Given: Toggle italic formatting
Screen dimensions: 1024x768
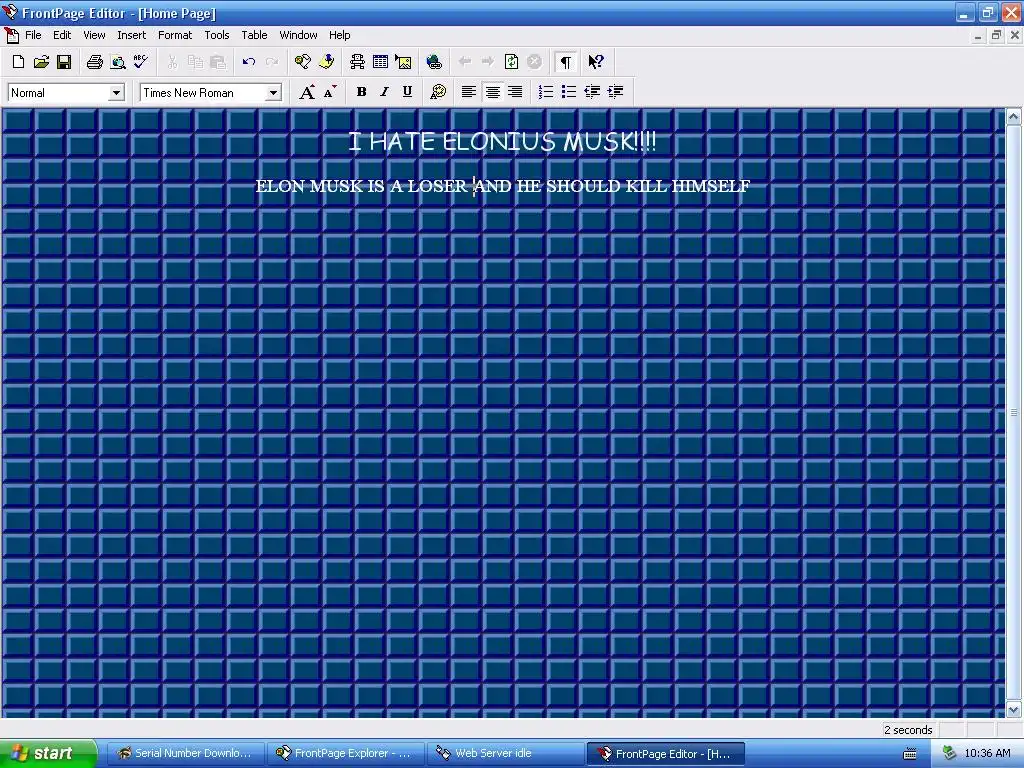Looking at the screenshot, I should [384, 92].
